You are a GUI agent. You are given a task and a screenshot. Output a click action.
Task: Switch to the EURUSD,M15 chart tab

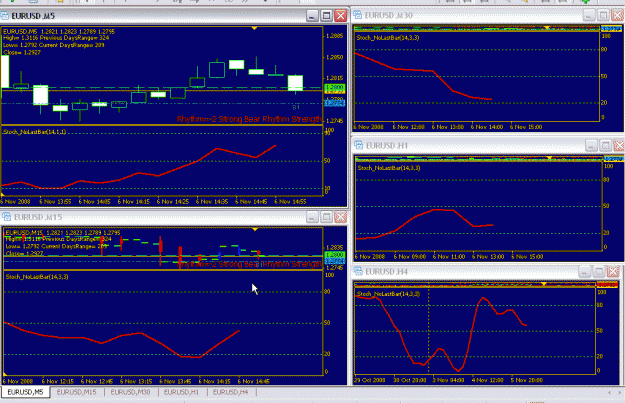77,392
